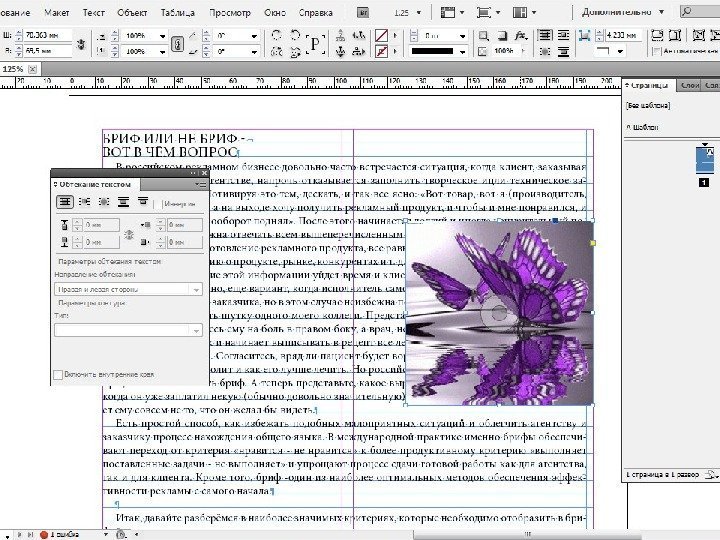Enable the 'Включить внутренние края' checkbox
The width and height of the screenshot is (720, 540).
pyautogui.click(x=58, y=375)
